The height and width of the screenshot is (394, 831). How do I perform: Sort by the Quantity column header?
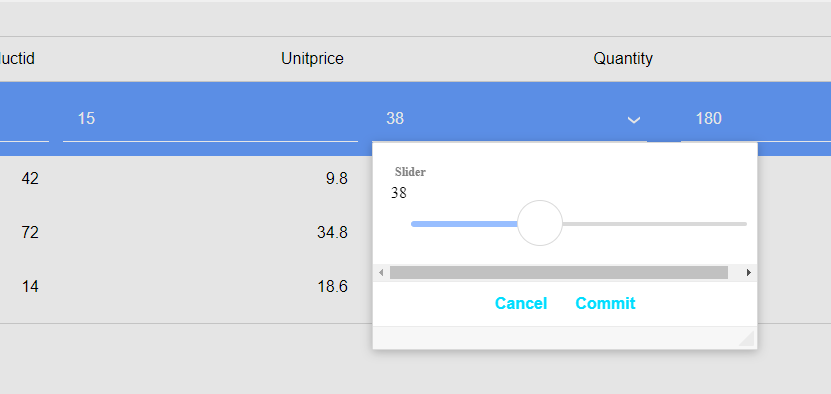[623, 58]
